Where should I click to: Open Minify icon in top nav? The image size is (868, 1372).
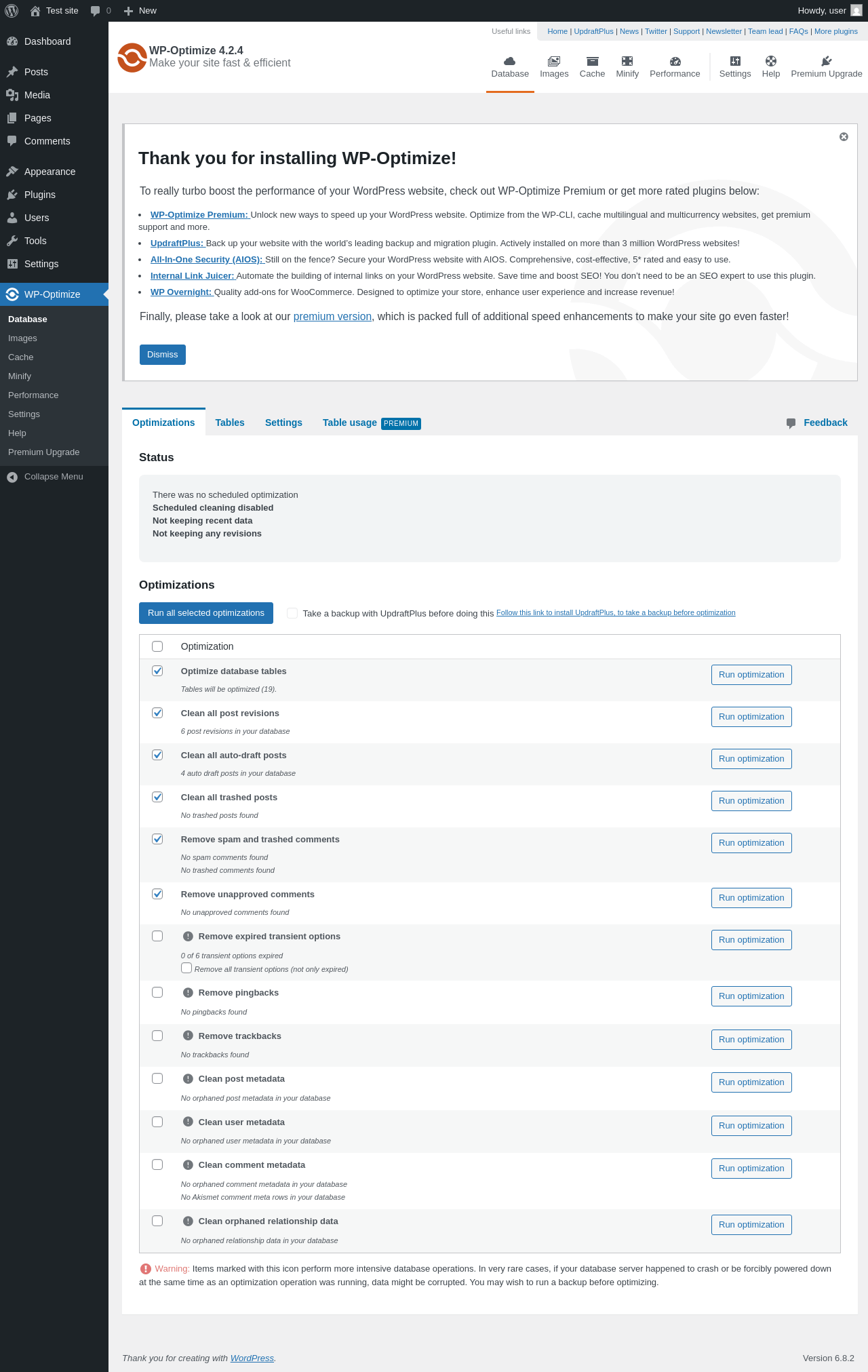click(627, 61)
